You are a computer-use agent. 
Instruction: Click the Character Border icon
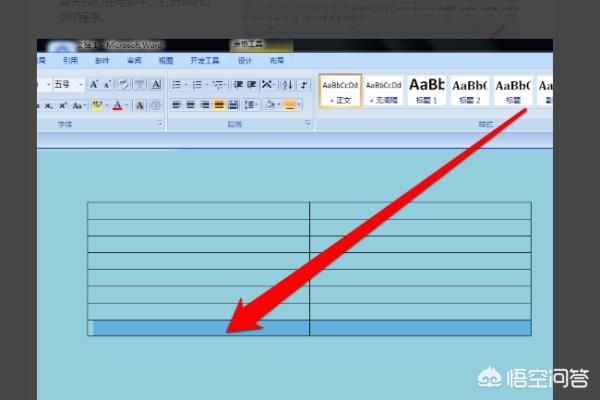point(156,85)
